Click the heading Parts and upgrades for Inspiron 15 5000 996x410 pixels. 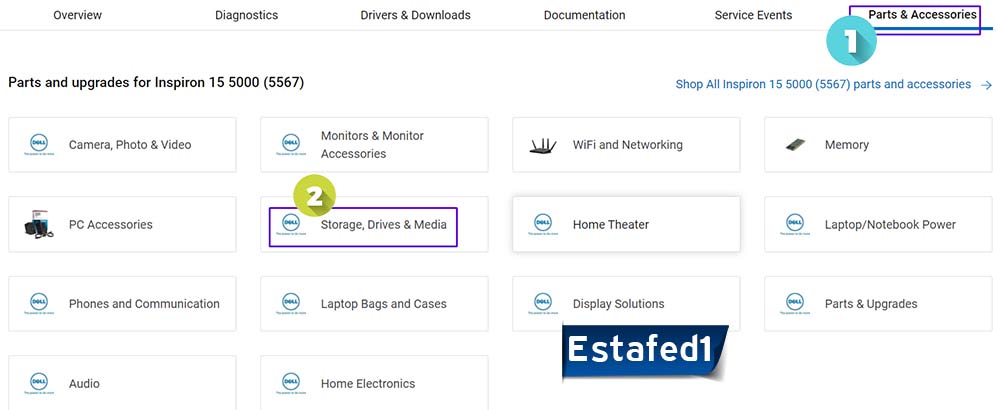coord(156,83)
